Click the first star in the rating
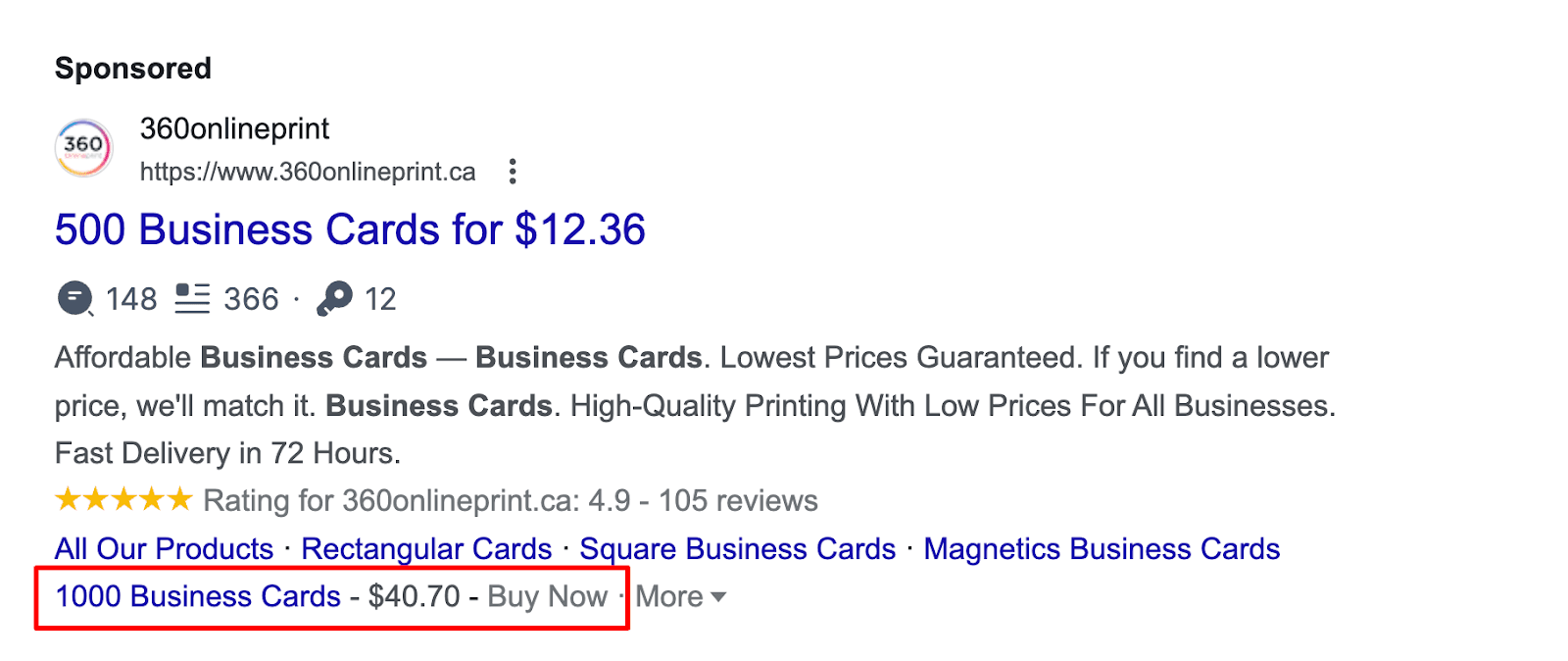The image size is (1568, 661). [67, 499]
